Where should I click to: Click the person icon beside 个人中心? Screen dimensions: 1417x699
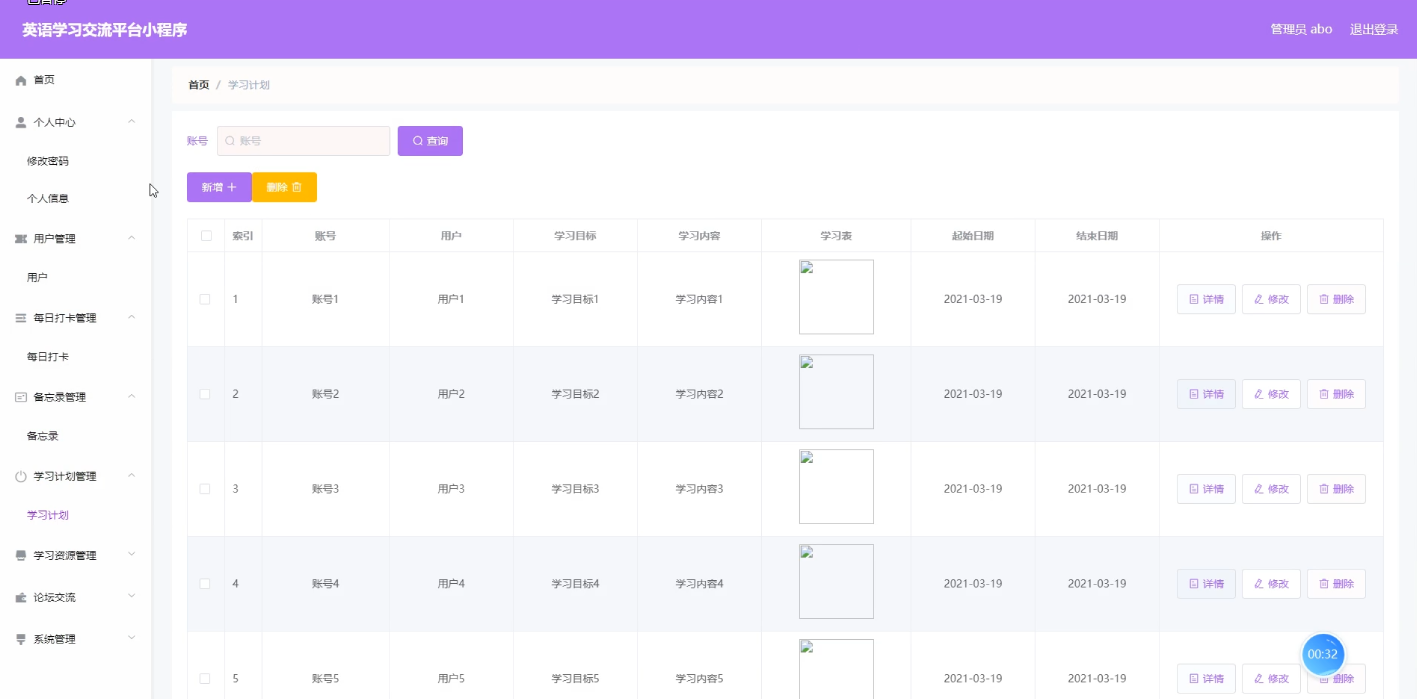[21, 122]
